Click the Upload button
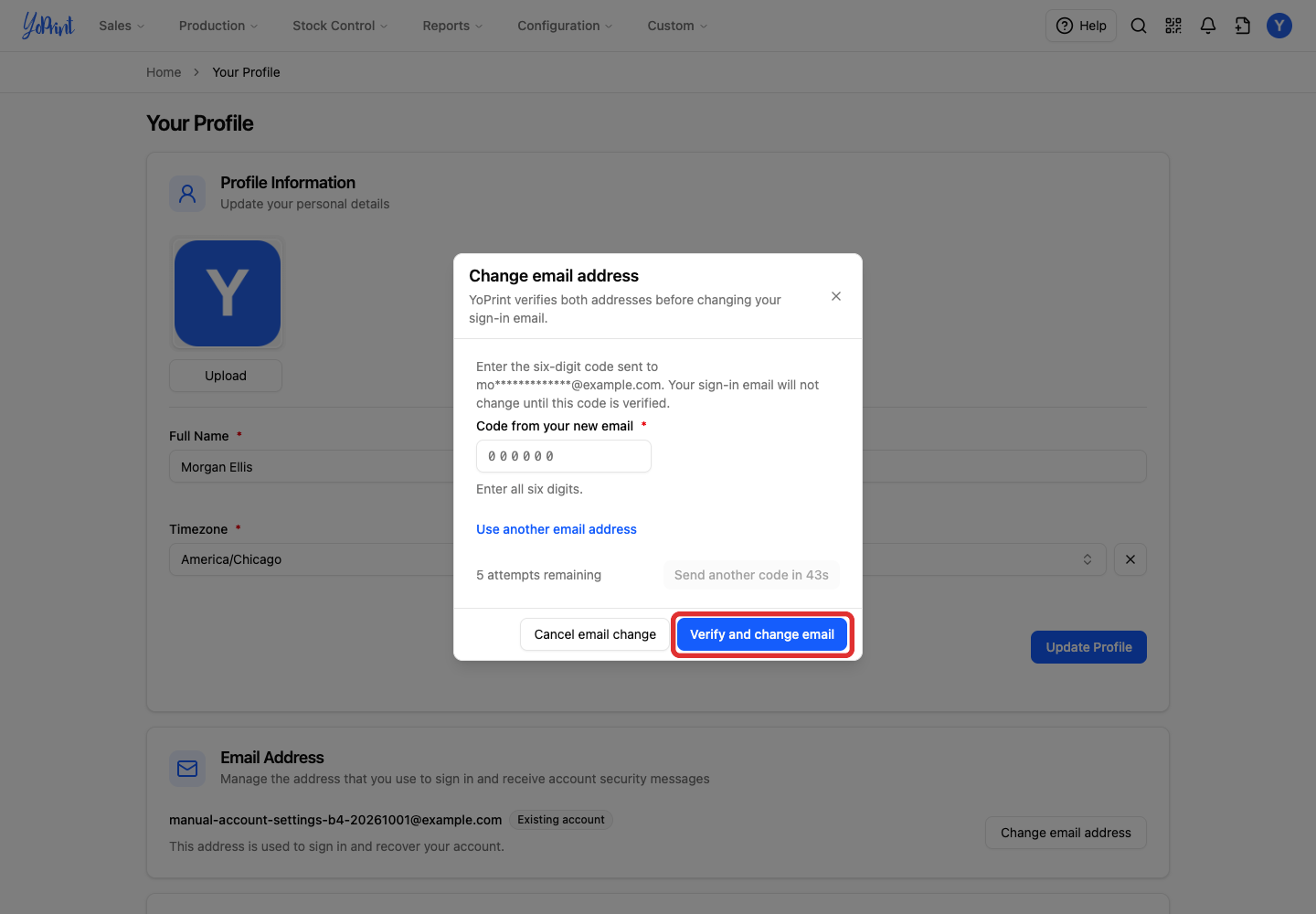This screenshot has width=1316, height=914. click(226, 376)
